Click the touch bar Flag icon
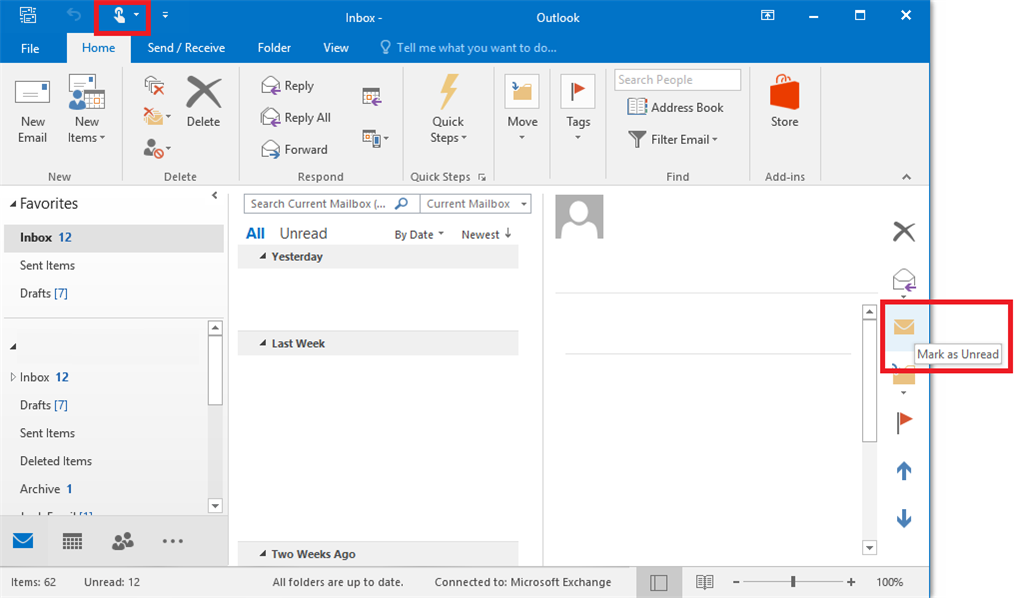 [x=904, y=422]
